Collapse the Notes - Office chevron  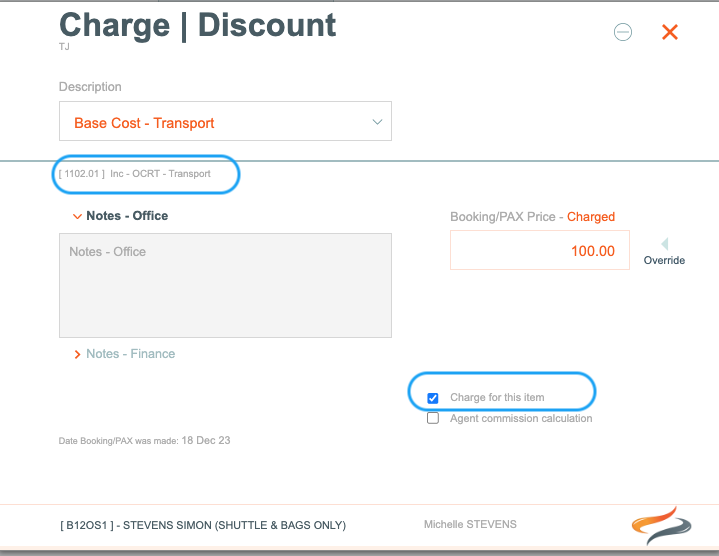[x=77, y=216]
